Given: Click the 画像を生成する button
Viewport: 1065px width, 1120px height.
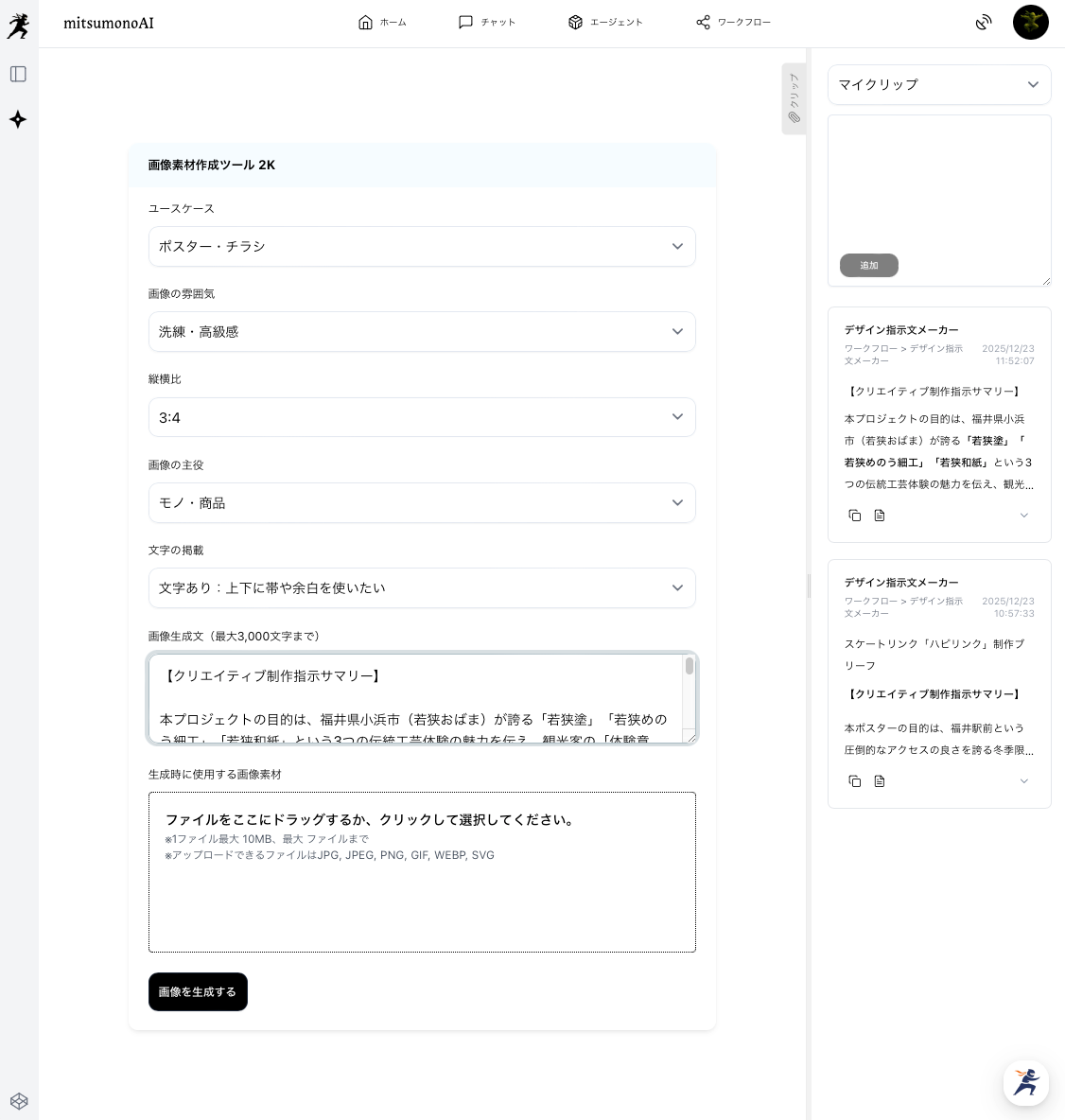Looking at the screenshot, I should click(198, 991).
